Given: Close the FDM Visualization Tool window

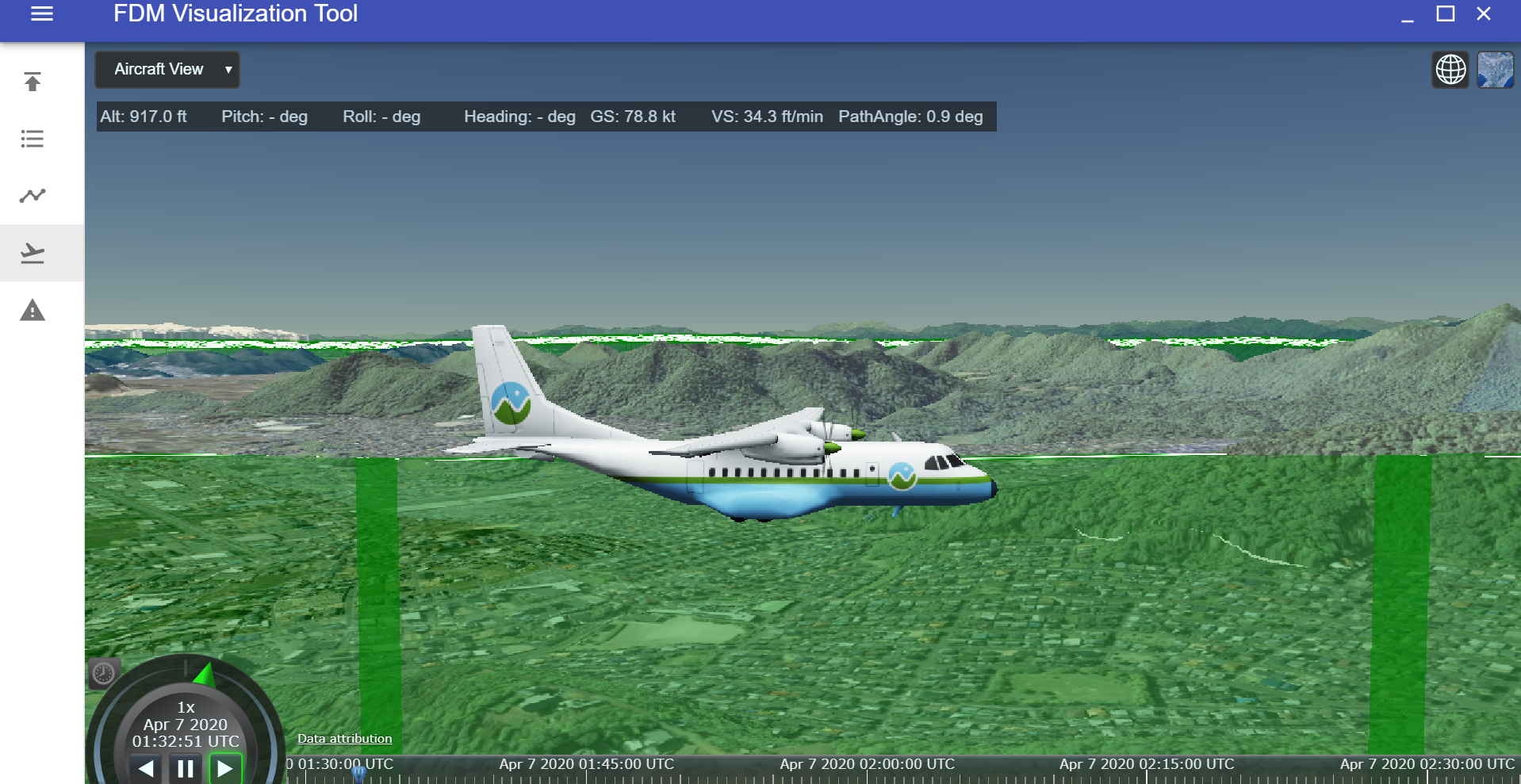Looking at the screenshot, I should [x=1484, y=14].
